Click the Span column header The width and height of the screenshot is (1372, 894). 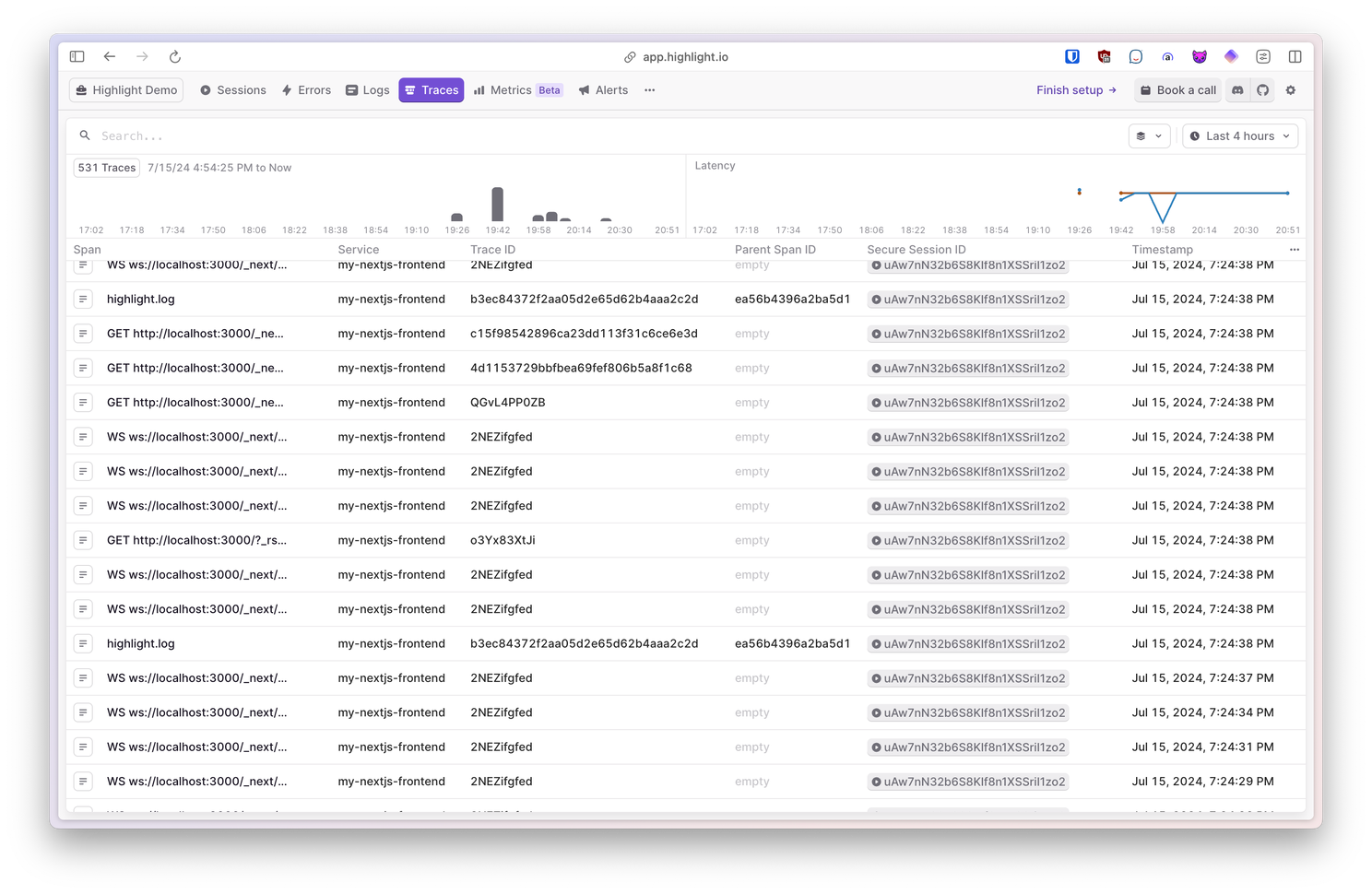click(88, 250)
